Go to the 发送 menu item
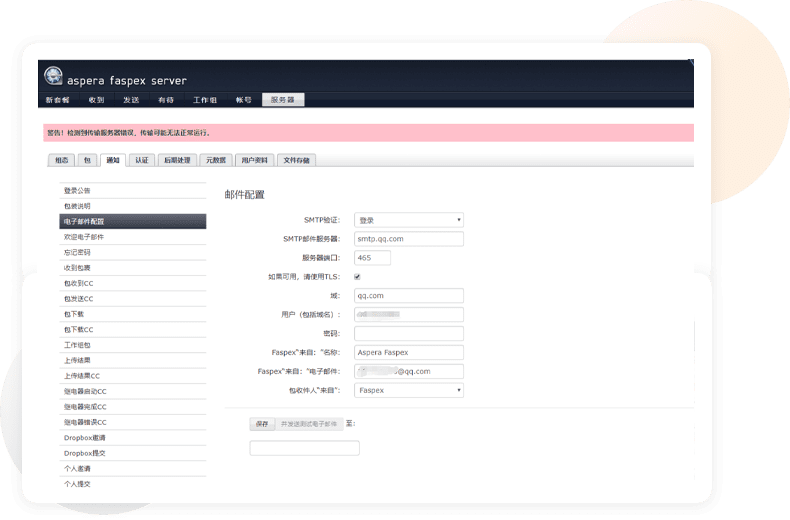This screenshot has width=790, height=520. (x=131, y=100)
